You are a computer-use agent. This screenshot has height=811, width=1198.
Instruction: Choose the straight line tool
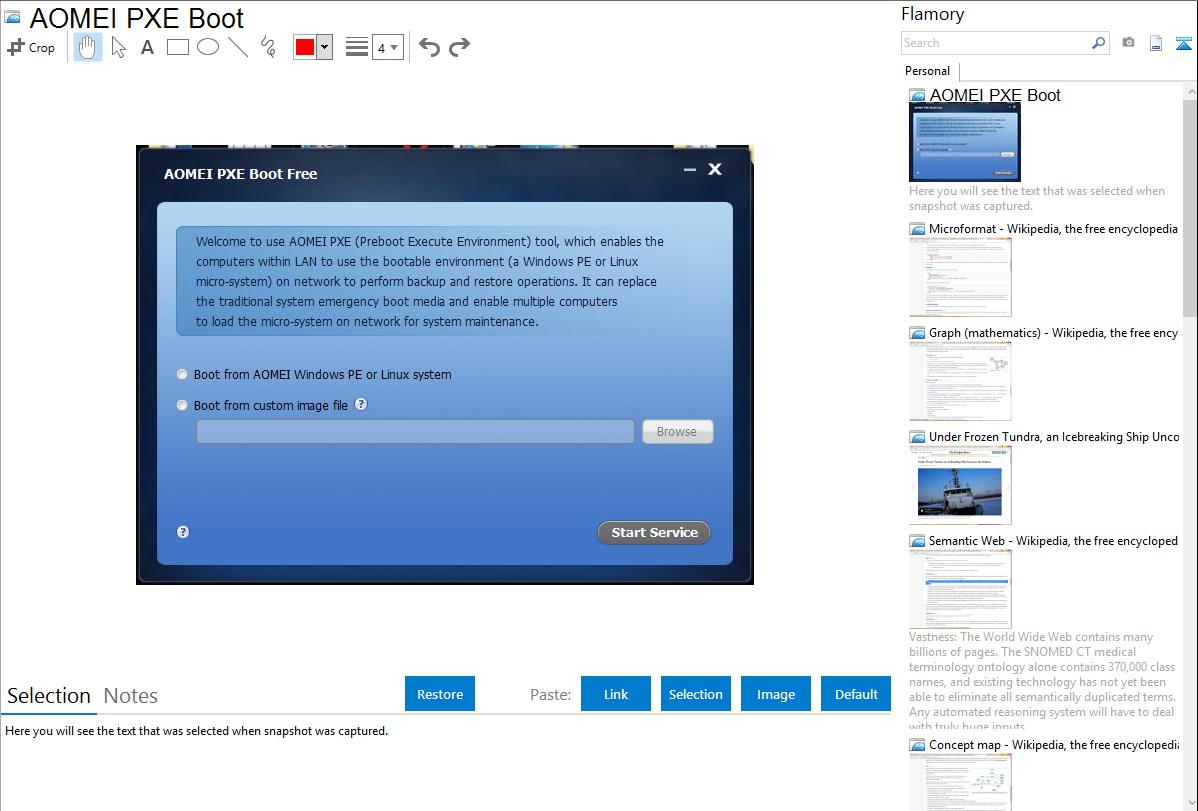(x=238, y=47)
